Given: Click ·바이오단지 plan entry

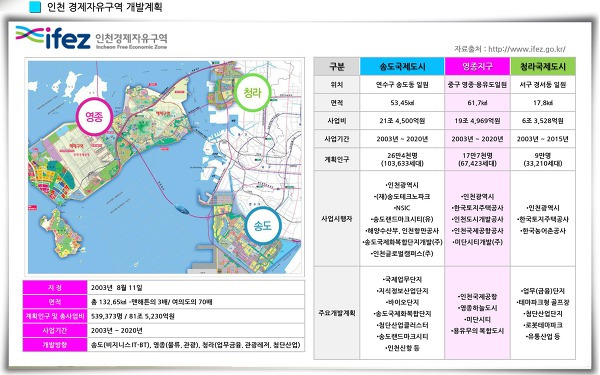Looking at the screenshot, I should [x=402, y=302].
